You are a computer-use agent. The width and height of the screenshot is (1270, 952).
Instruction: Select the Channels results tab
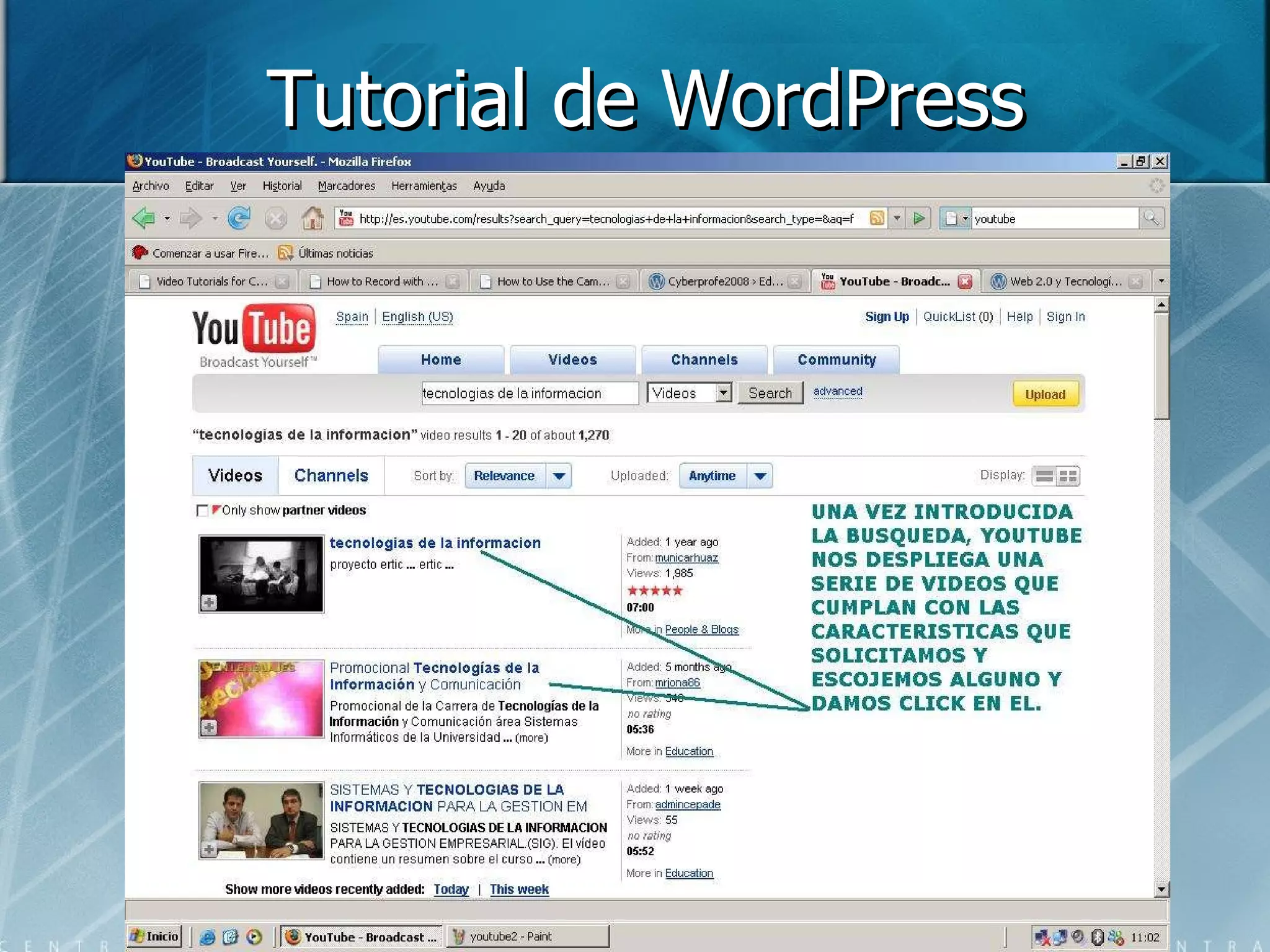pyautogui.click(x=331, y=475)
